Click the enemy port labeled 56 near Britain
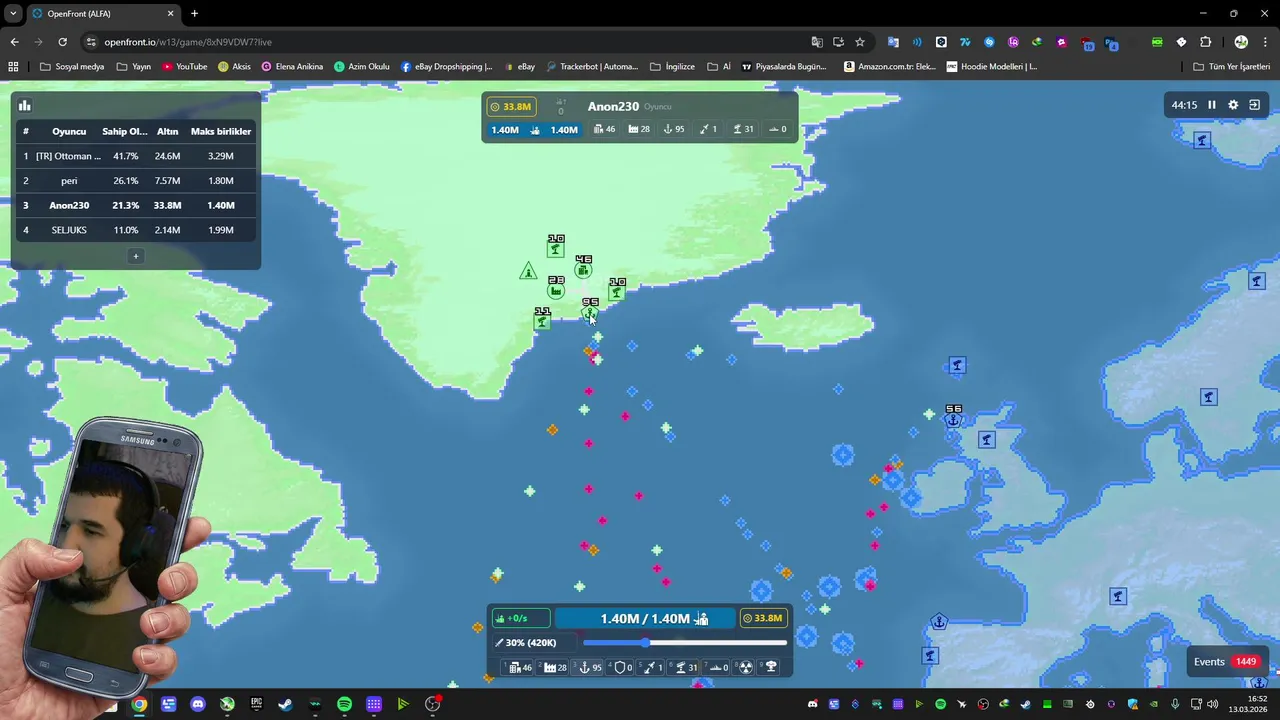 (953, 420)
